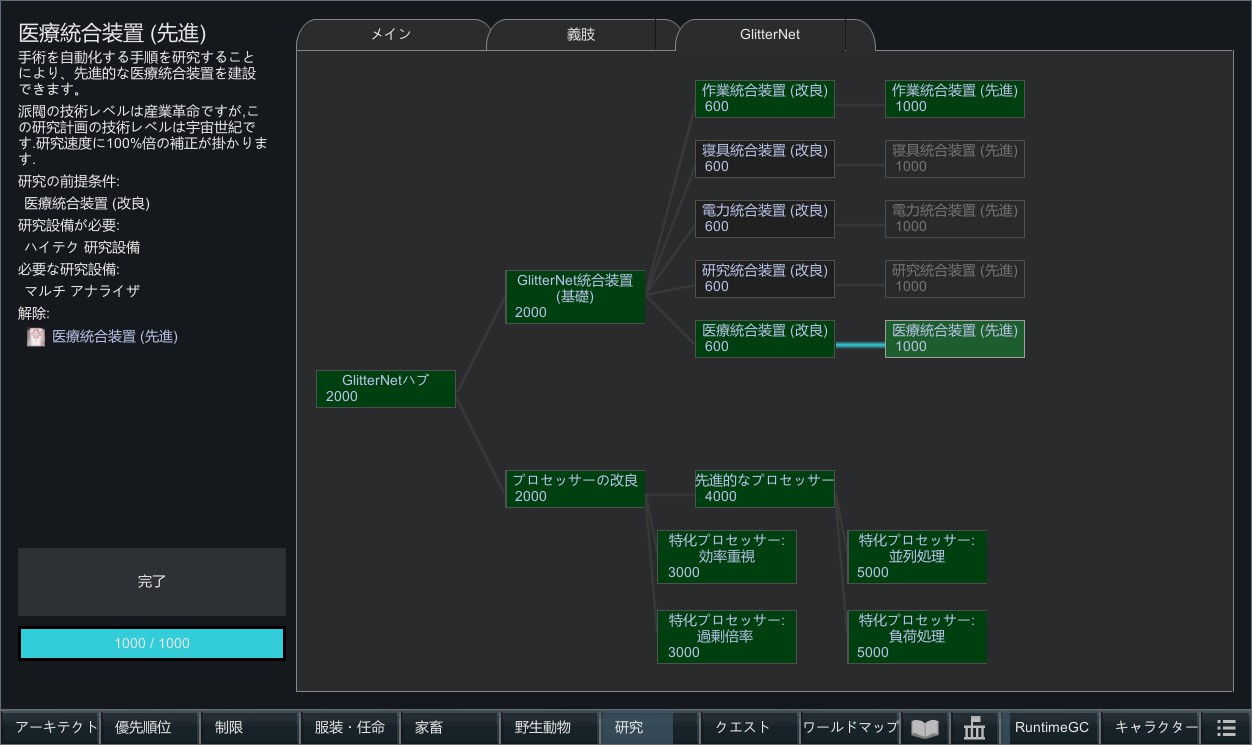
Task: Click the 解除: label
Action: (34, 313)
